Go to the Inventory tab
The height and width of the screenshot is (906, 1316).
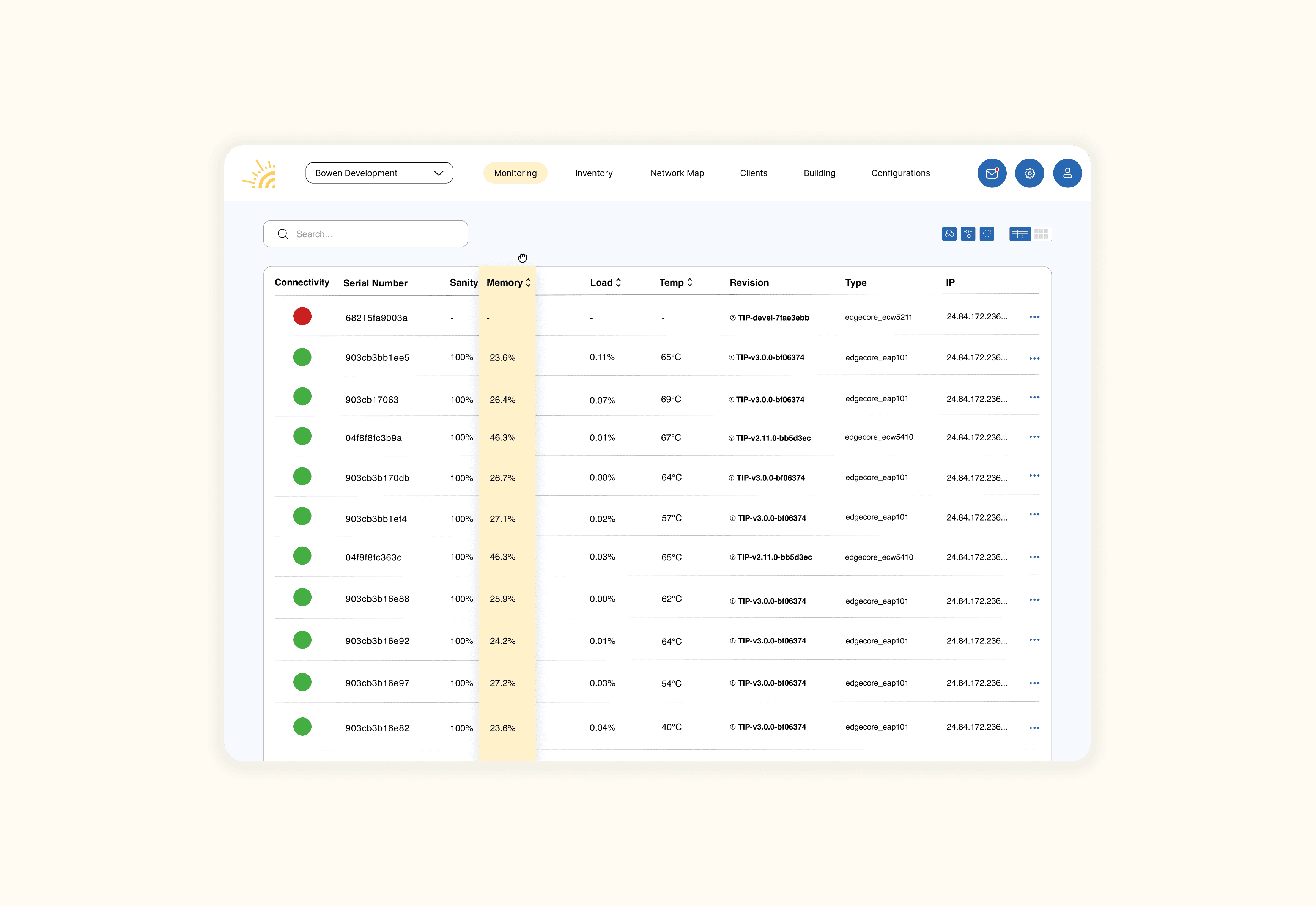593,173
